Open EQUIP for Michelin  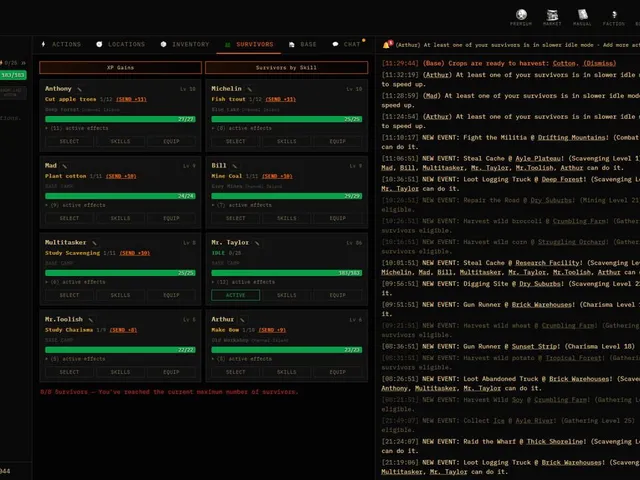[x=338, y=141]
